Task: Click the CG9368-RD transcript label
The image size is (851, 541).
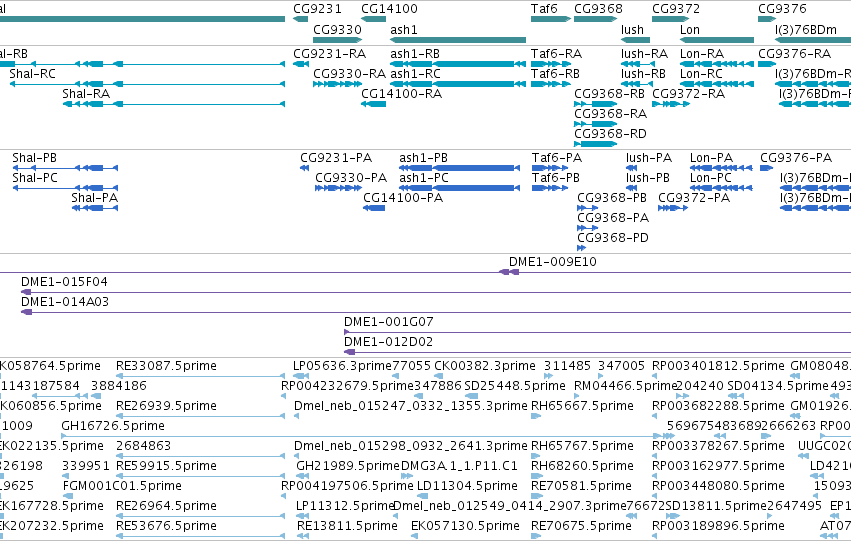Action: click(x=611, y=133)
